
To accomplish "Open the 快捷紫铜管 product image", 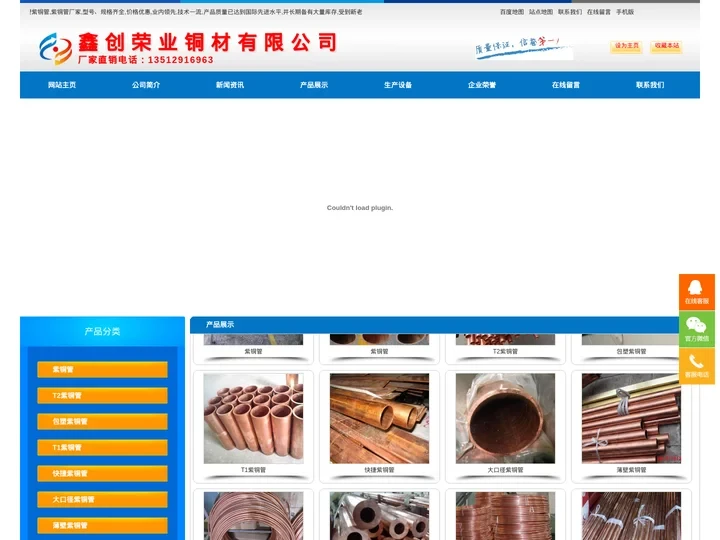I will [x=379, y=418].
